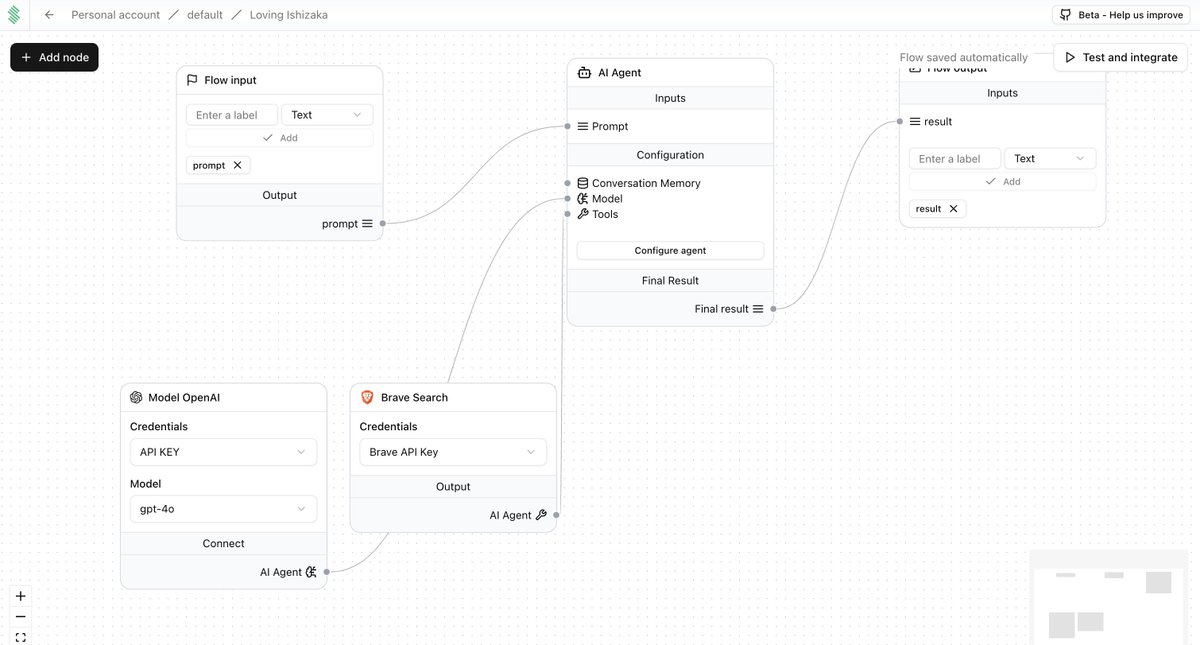Viewport: 1200px width, 645px height.
Task: Click inside the Enter a label field
Action: pyautogui.click(x=231, y=114)
